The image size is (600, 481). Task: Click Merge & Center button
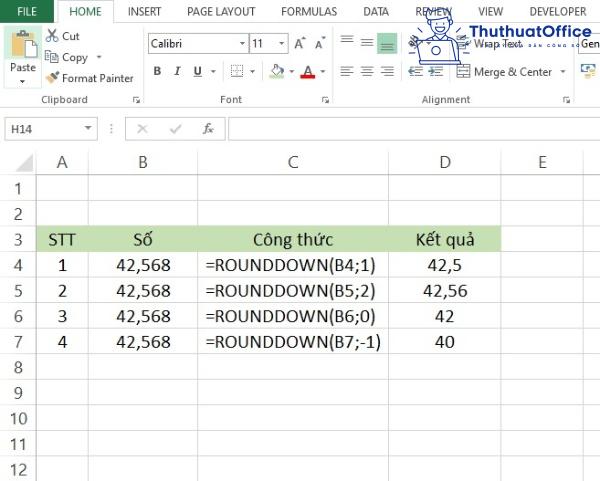[x=504, y=72]
